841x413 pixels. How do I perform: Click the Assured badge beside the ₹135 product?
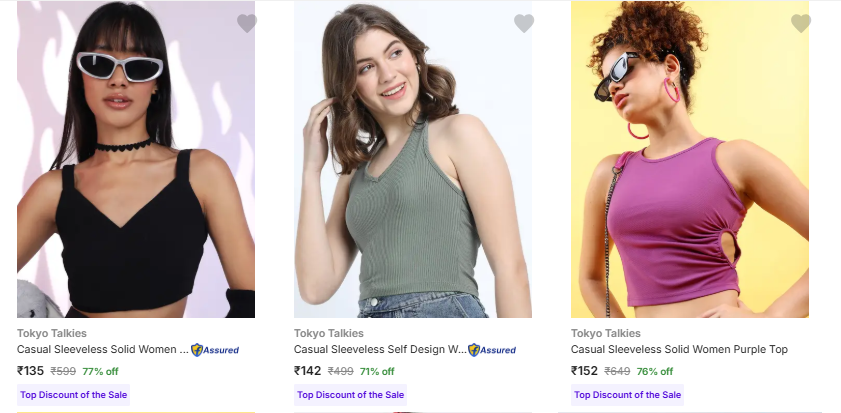215,350
